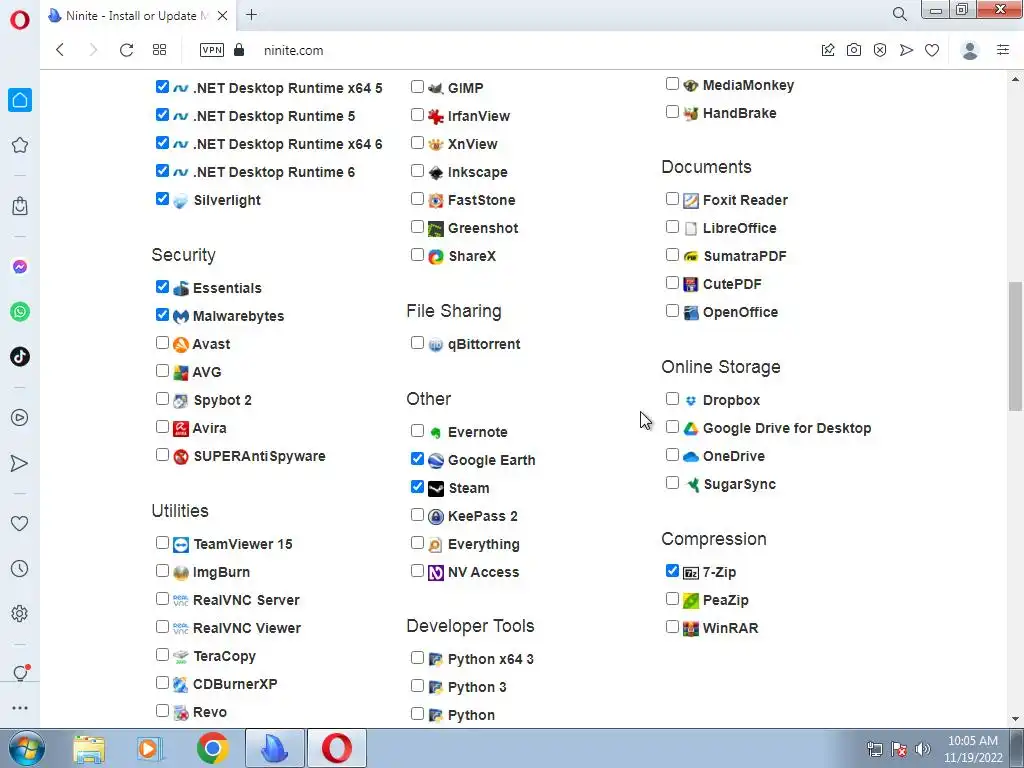Screen dimensions: 1024x768
Task: Open the lightbulb tips icon in sidebar
Action: click(x=20, y=673)
